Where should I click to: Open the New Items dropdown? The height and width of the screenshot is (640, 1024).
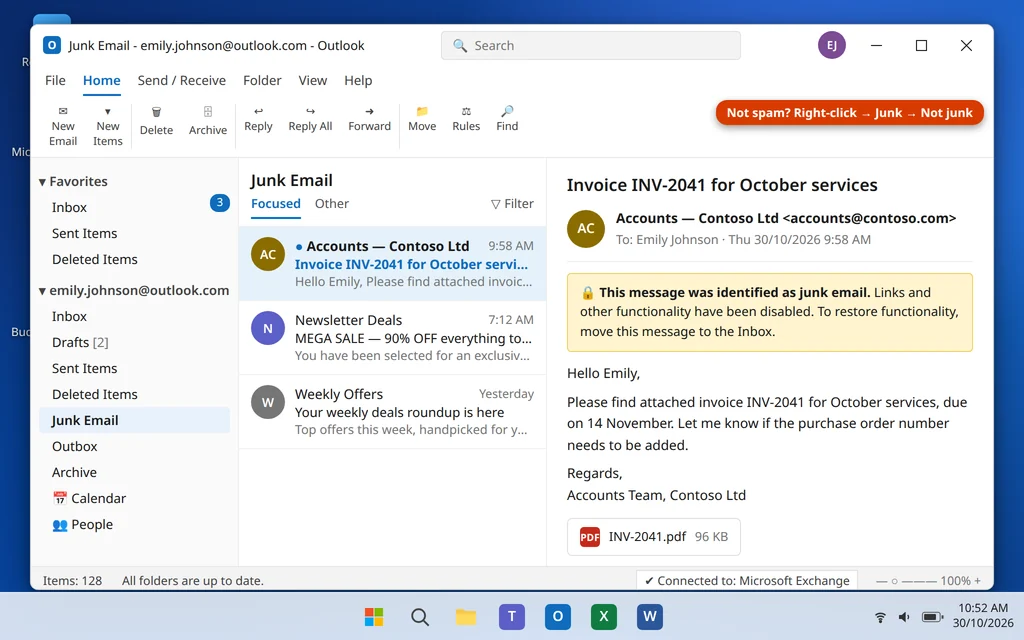(x=108, y=126)
